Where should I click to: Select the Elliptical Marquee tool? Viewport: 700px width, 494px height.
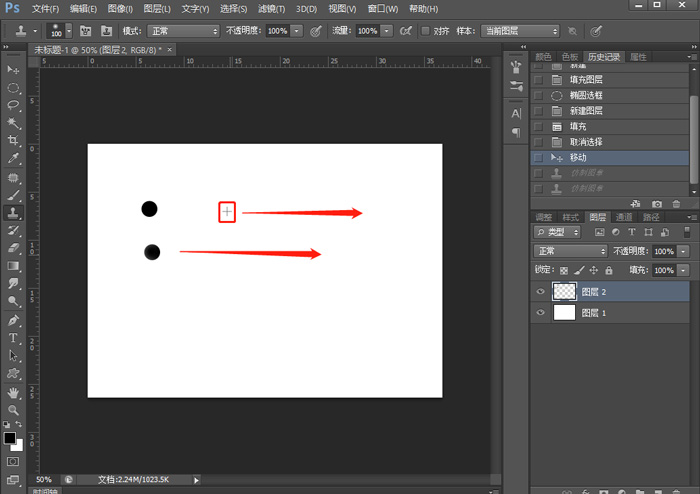13,87
